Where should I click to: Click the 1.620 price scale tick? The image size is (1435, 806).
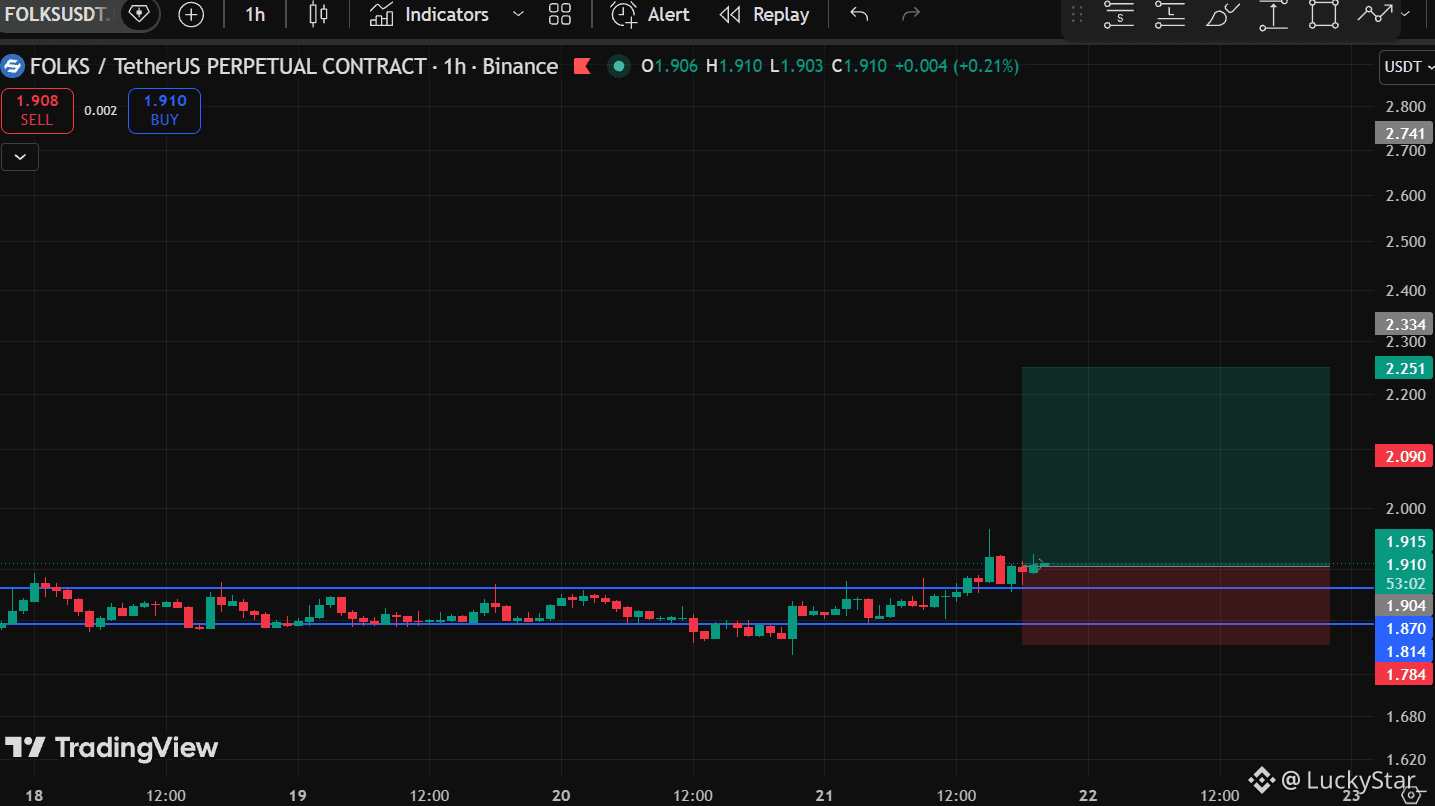click(x=1405, y=759)
